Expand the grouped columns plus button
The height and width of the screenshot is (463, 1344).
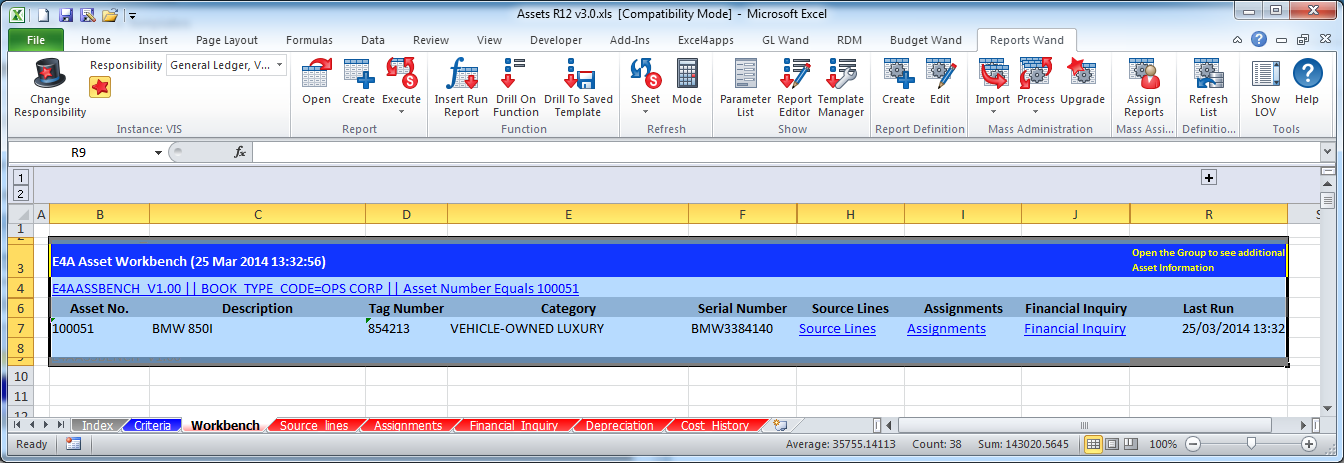click(1208, 177)
